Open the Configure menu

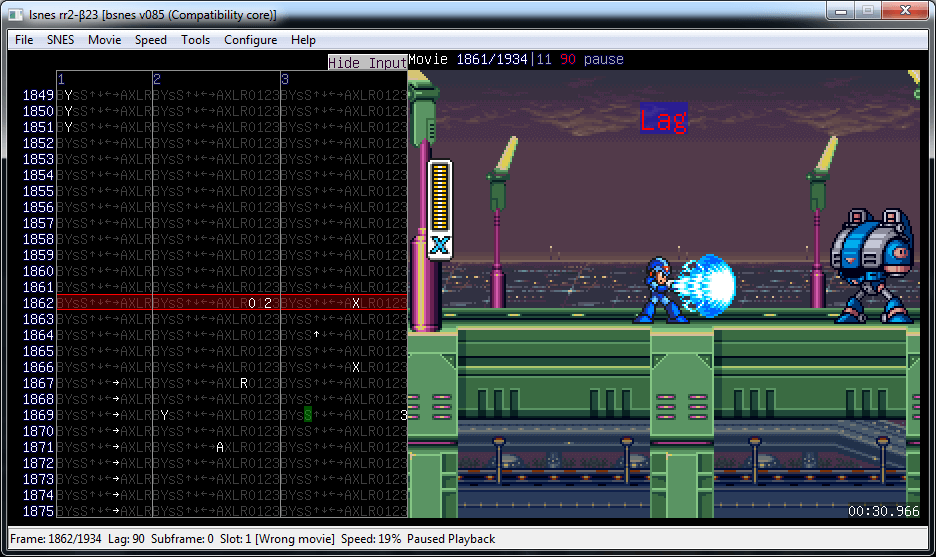250,40
